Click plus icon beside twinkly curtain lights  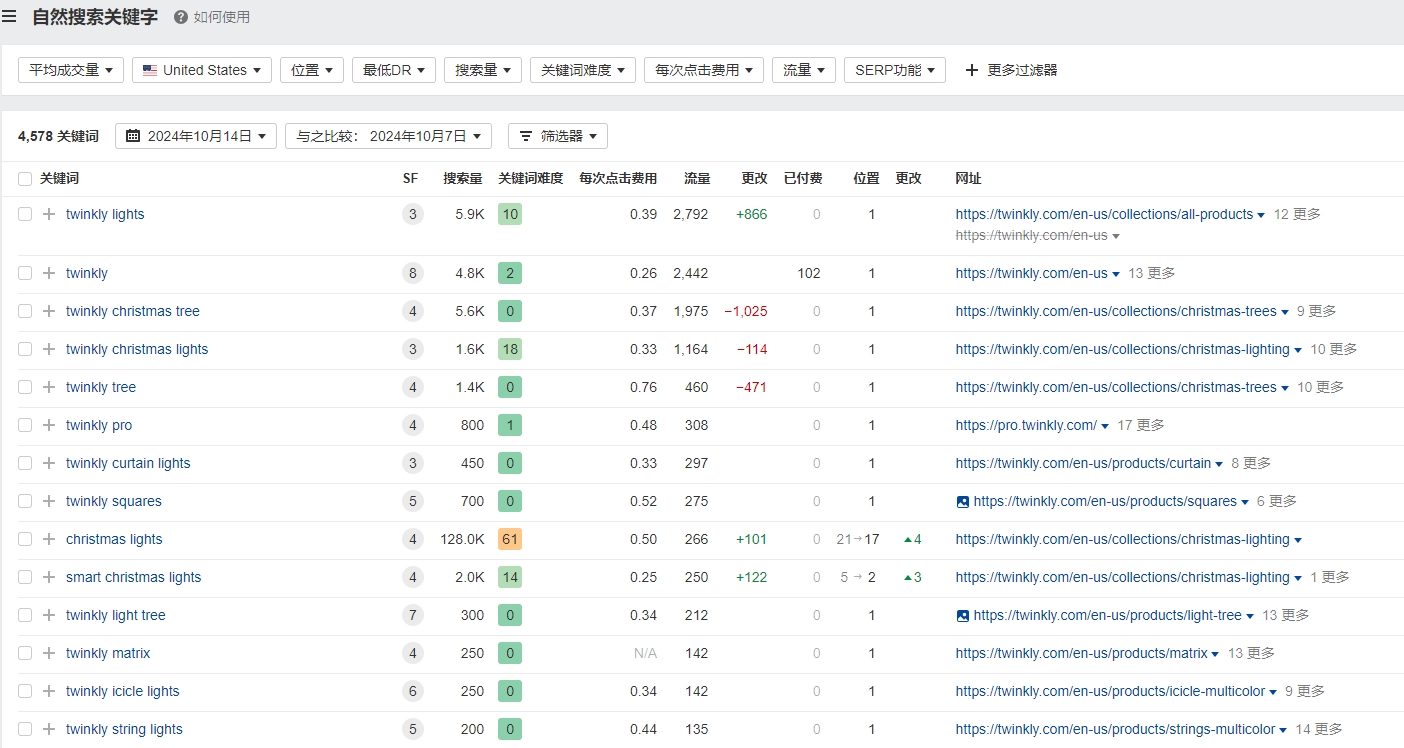(49, 463)
